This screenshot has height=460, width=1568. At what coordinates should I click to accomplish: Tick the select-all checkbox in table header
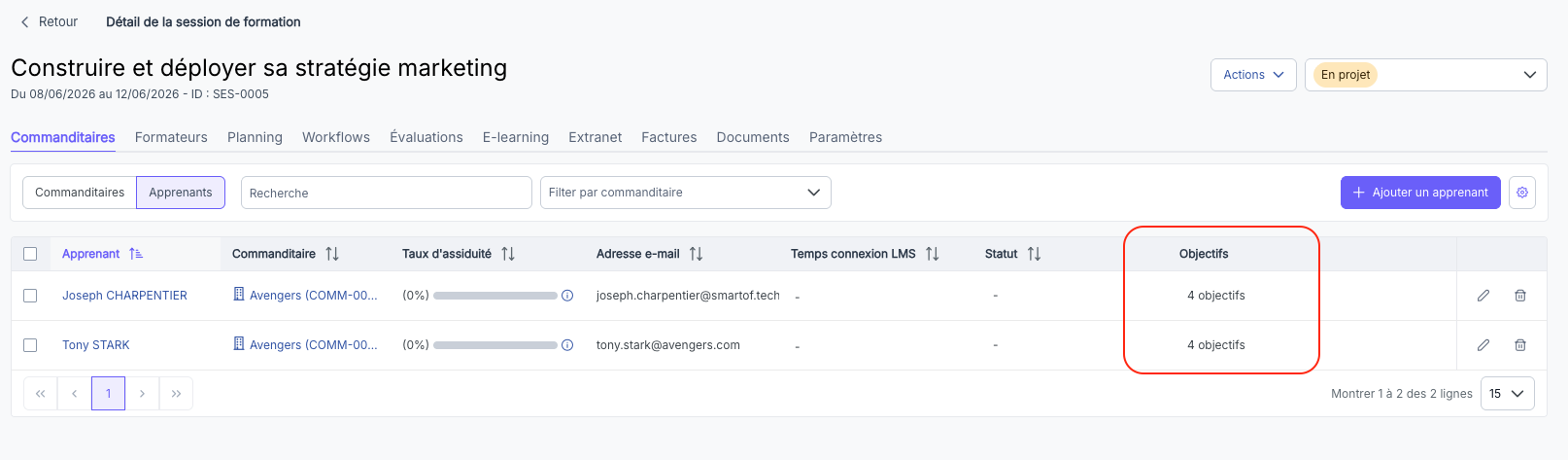coord(30,254)
